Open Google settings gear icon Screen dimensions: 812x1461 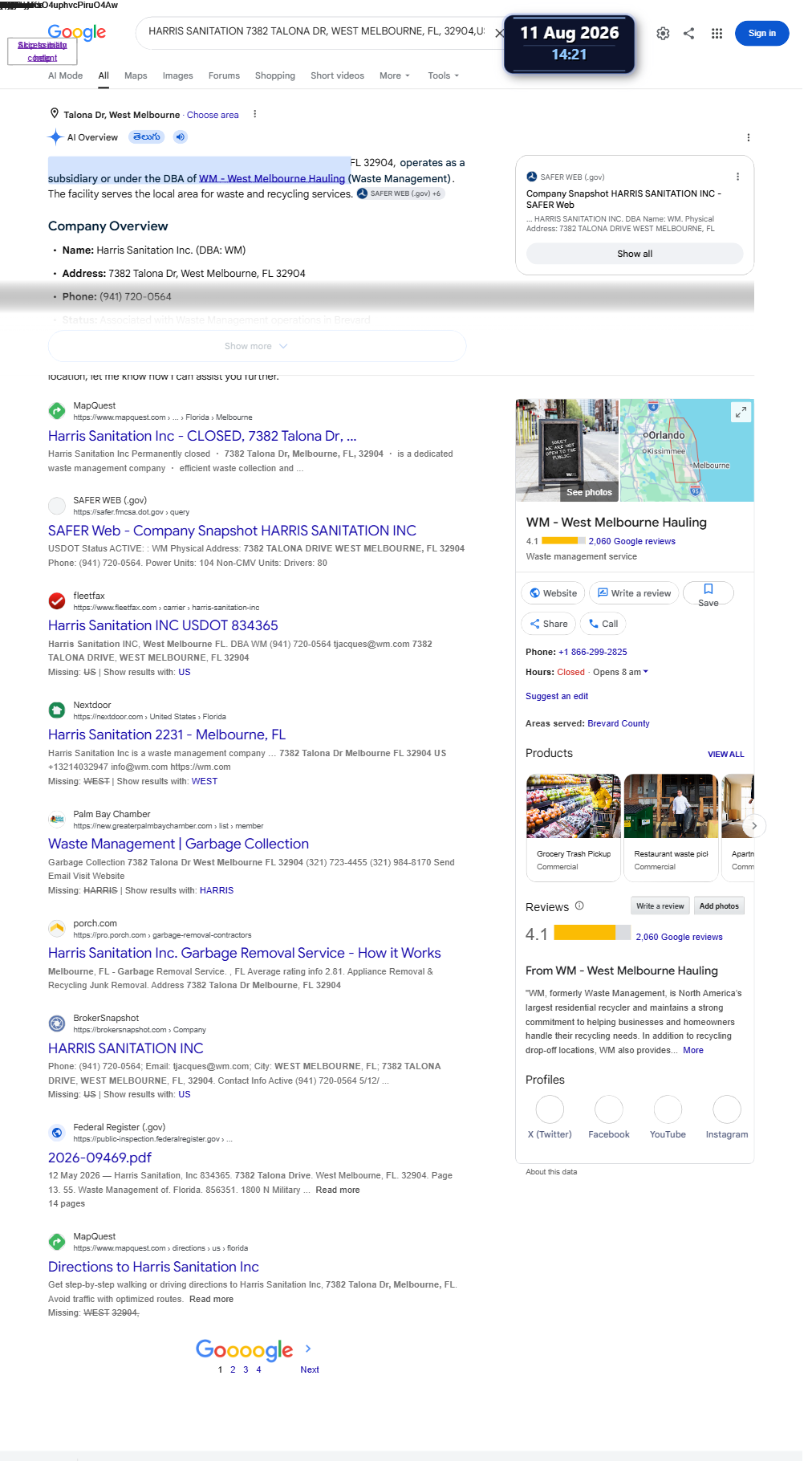[663, 34]
